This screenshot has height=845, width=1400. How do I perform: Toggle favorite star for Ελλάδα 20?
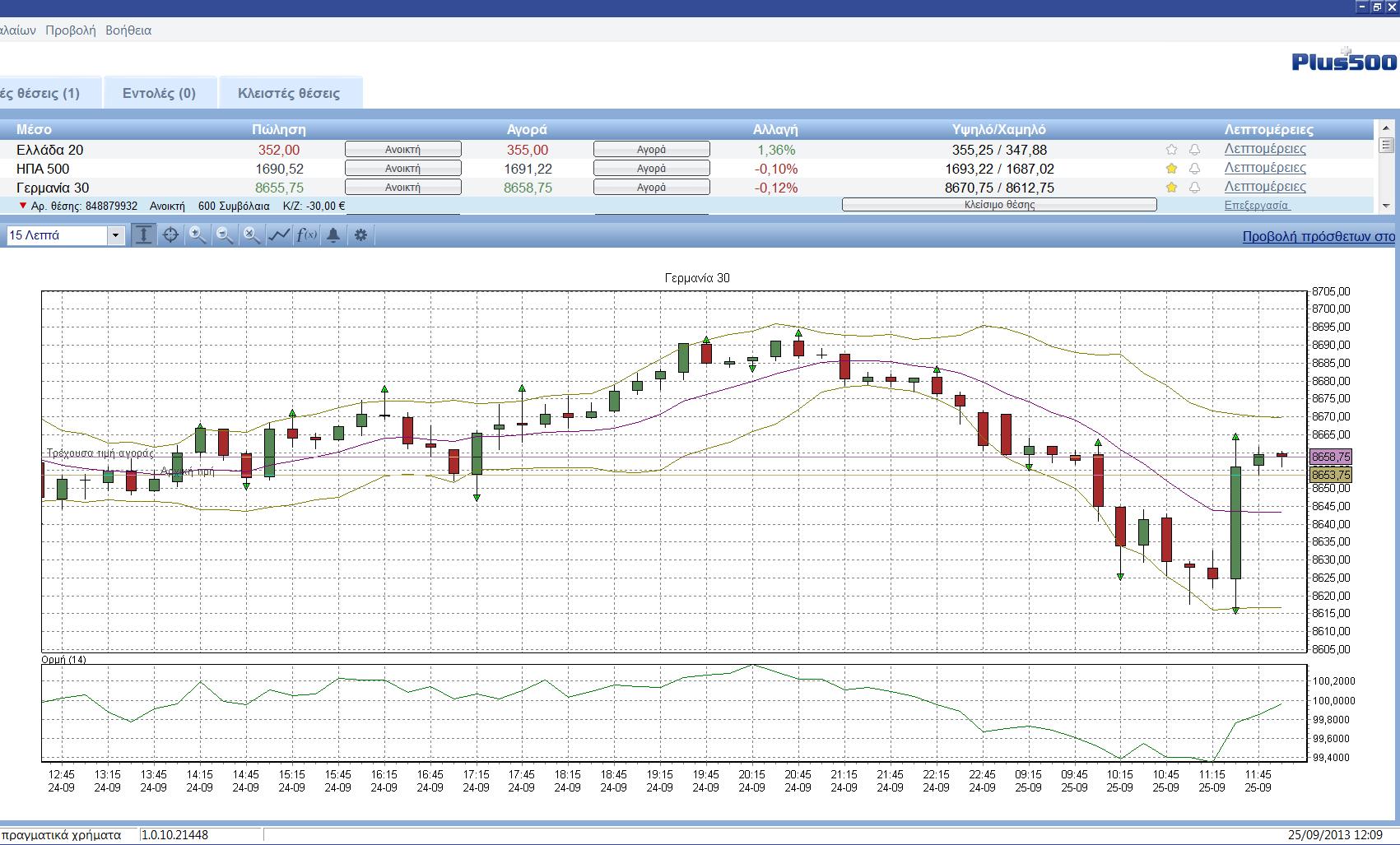click(x=1171, y=150)
